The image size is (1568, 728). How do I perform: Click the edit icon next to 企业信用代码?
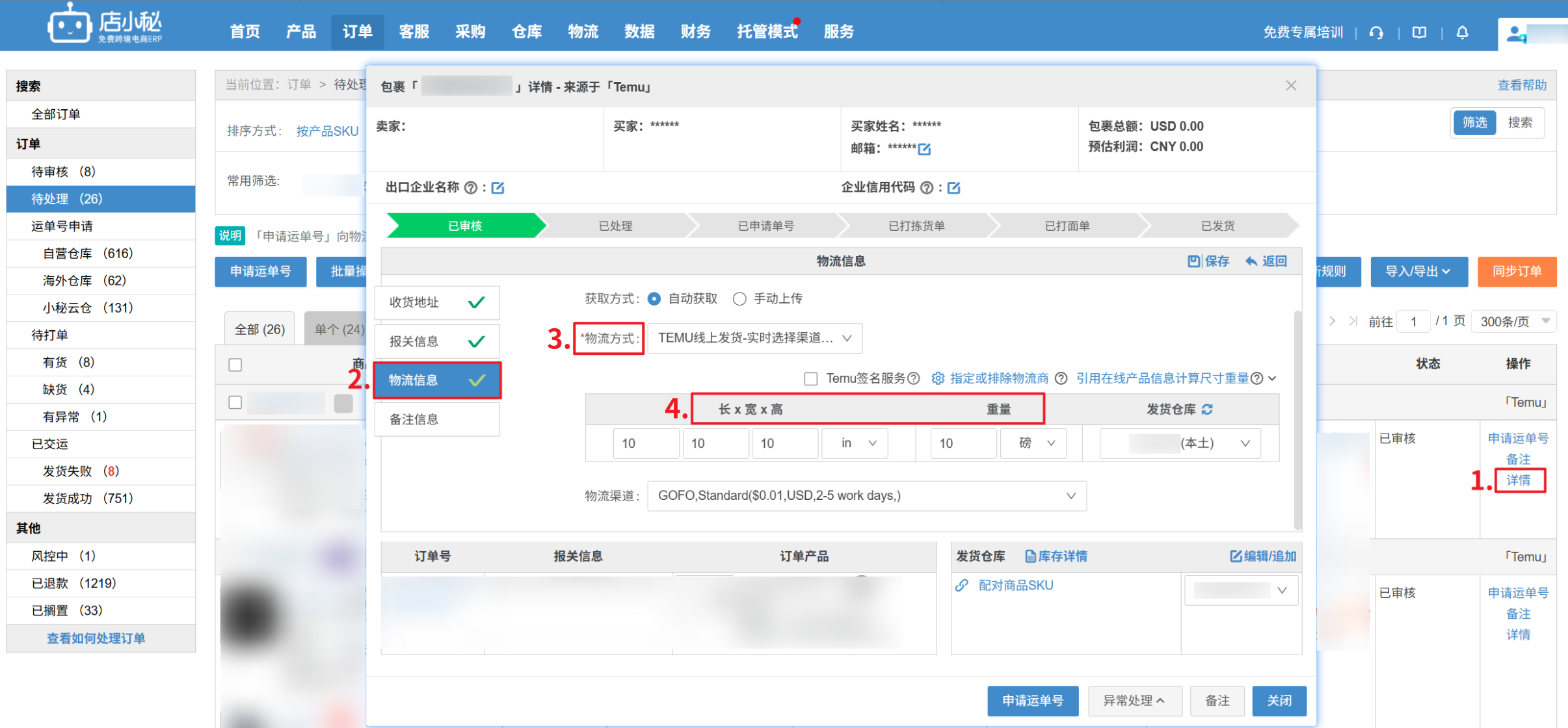(954, 188)
